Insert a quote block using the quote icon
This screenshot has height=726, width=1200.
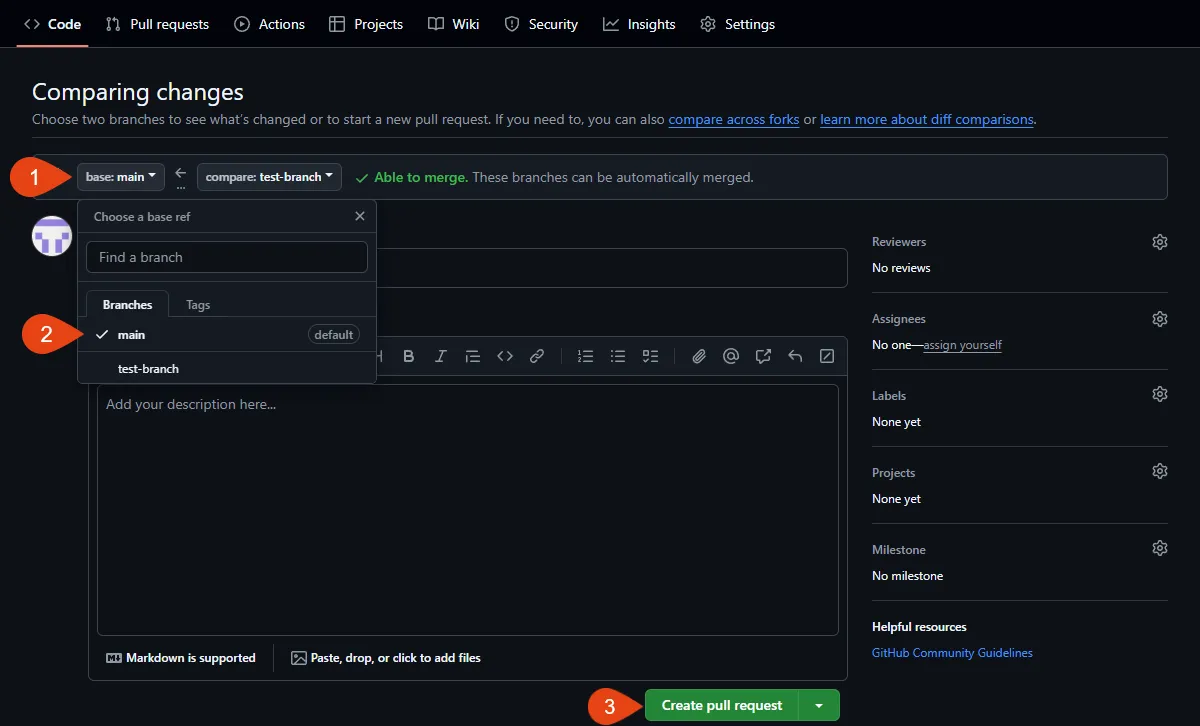pyautogui.click(x=472, y=355)
